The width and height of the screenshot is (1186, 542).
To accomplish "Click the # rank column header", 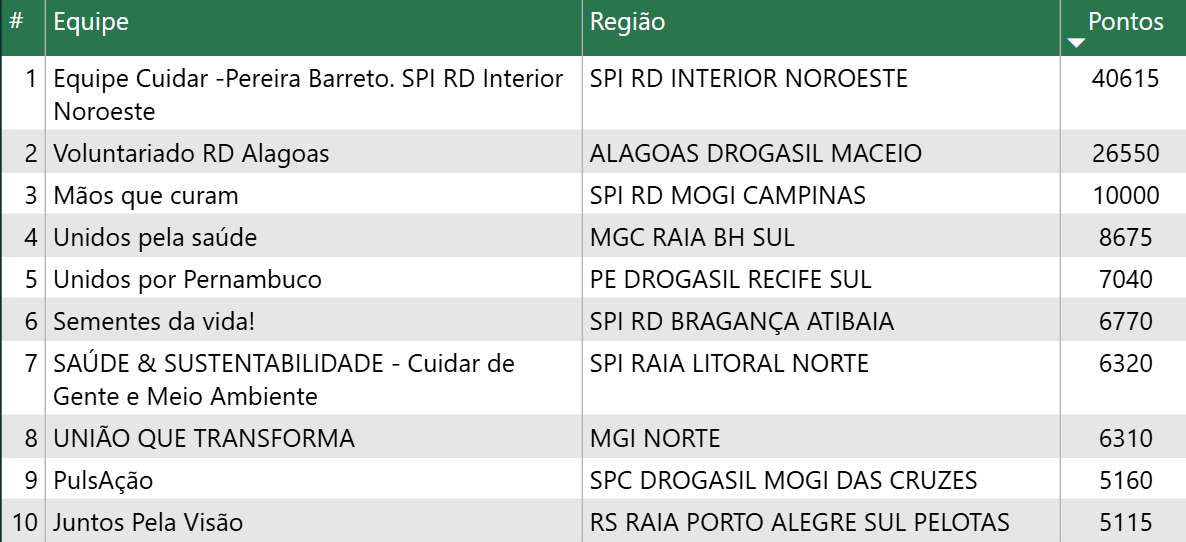I will 17,22.
